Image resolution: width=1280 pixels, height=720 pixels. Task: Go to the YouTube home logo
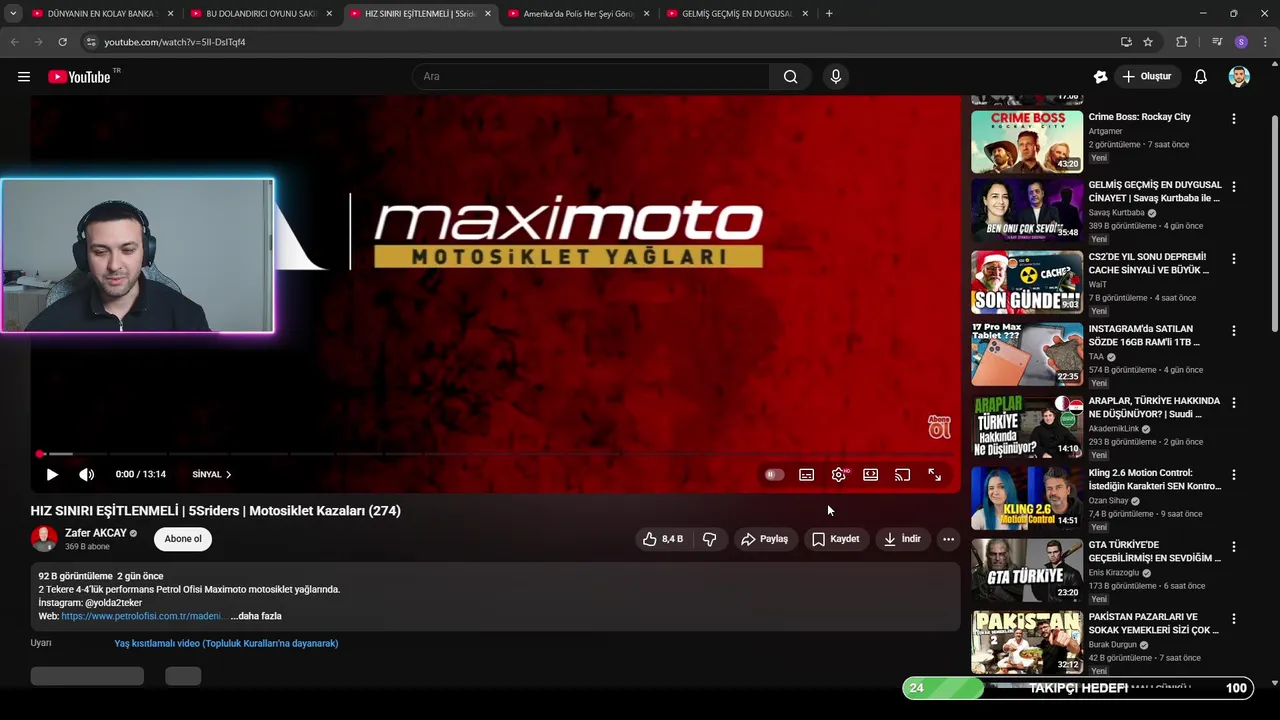point(79,77)
